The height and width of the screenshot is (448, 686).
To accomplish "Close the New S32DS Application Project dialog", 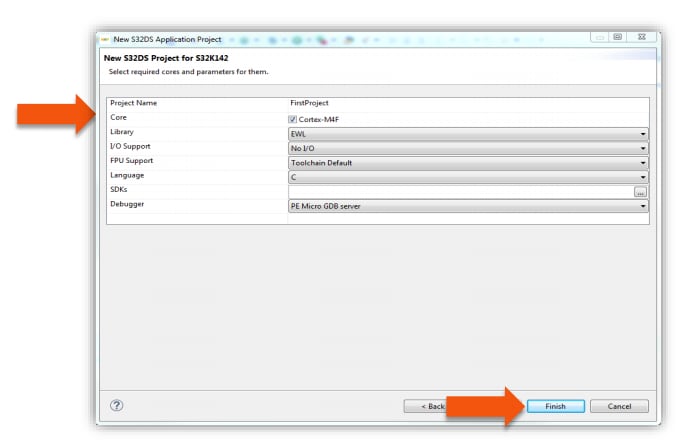I will click(640, 37).
